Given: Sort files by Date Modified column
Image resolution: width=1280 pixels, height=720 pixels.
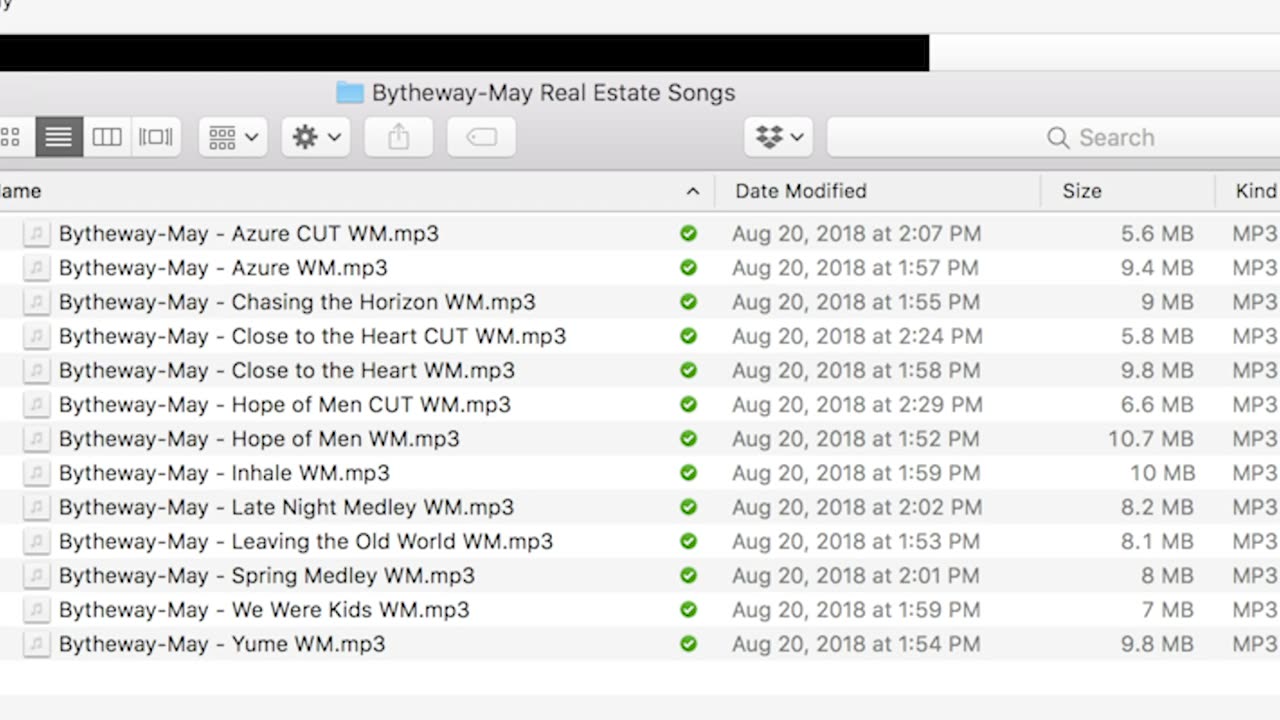Looking at the screenshot, I should [x=801, y=191].
